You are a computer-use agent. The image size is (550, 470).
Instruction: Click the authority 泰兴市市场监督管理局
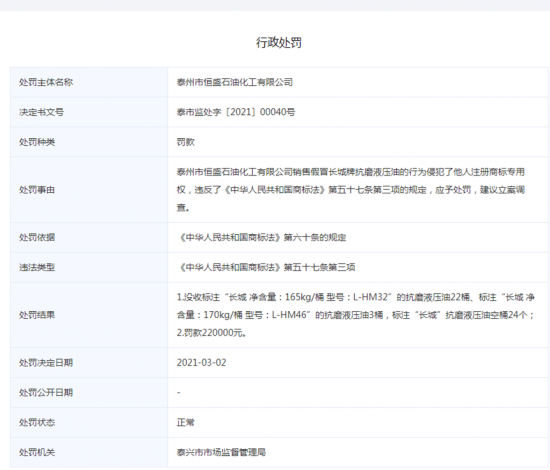pyautogui.click(x=221, y=452)
